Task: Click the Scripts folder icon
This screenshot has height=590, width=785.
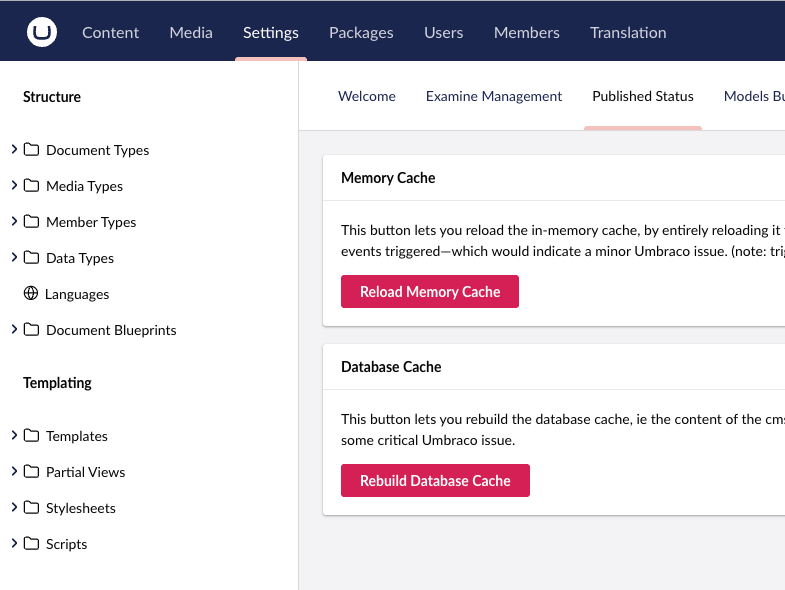Action: tap(31, 544)
